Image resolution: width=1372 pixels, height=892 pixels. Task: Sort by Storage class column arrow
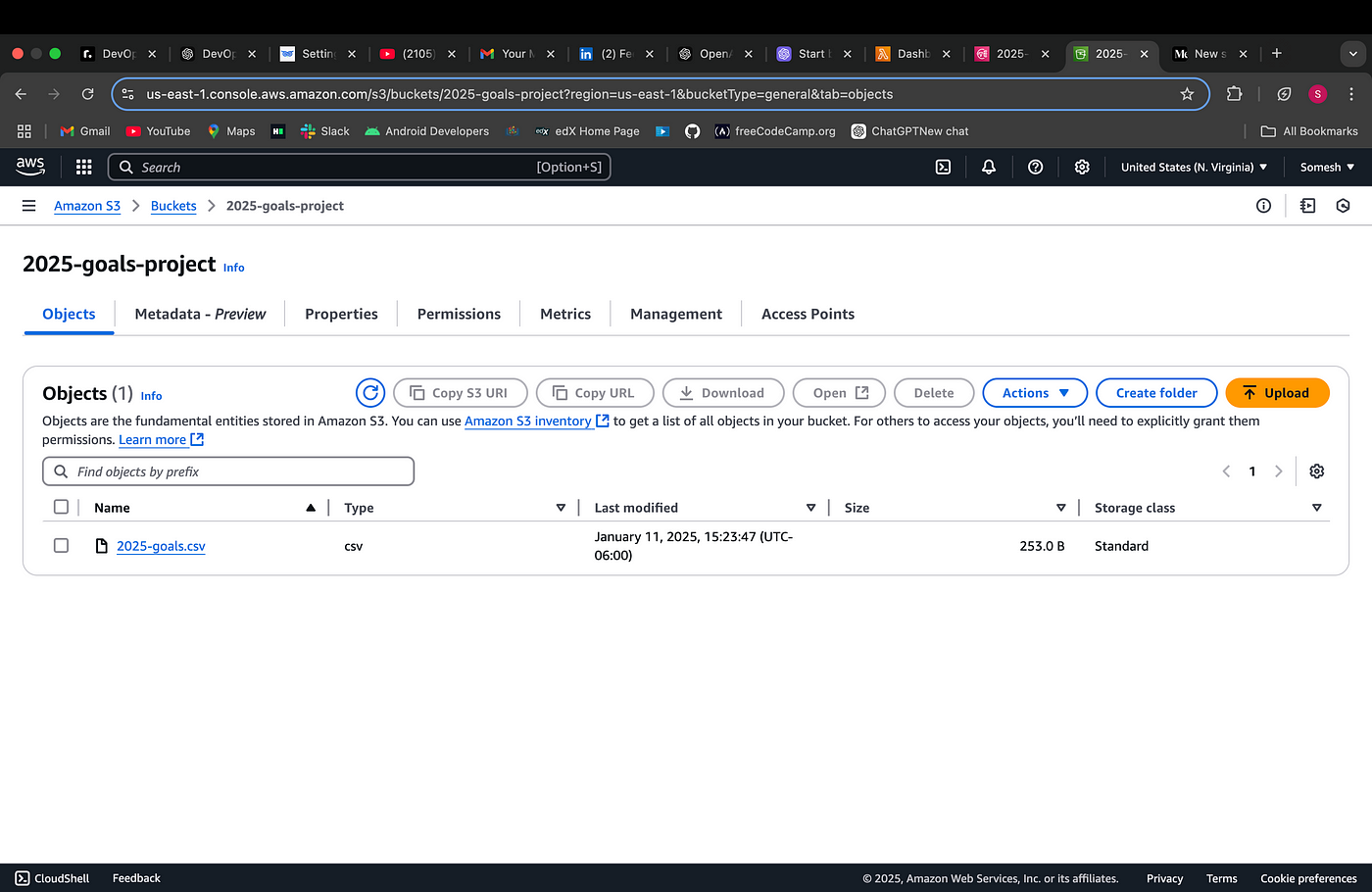point(1316,508)
